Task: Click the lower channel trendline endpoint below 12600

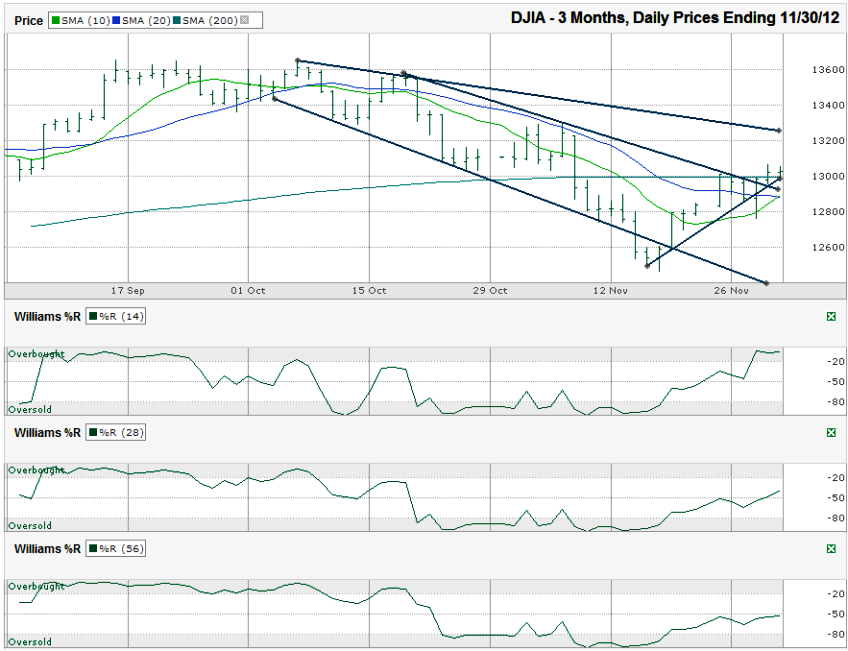Action: [x=766, y=283]
